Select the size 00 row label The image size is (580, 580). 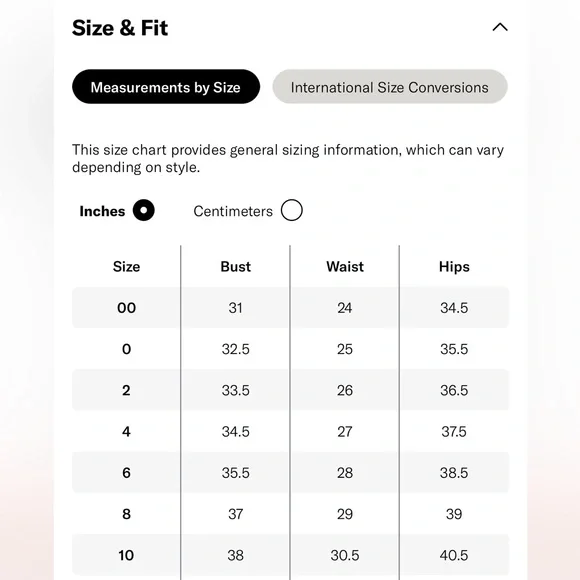tap(126, 308)
